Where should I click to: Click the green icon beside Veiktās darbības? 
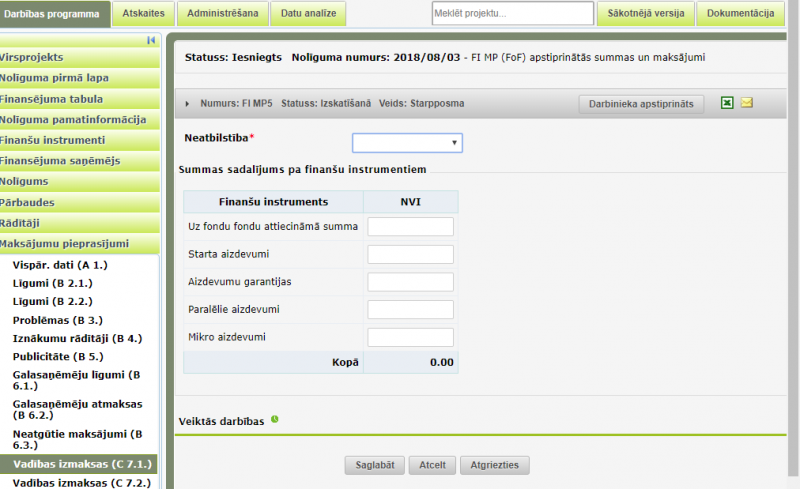click(x=274, y=420)
